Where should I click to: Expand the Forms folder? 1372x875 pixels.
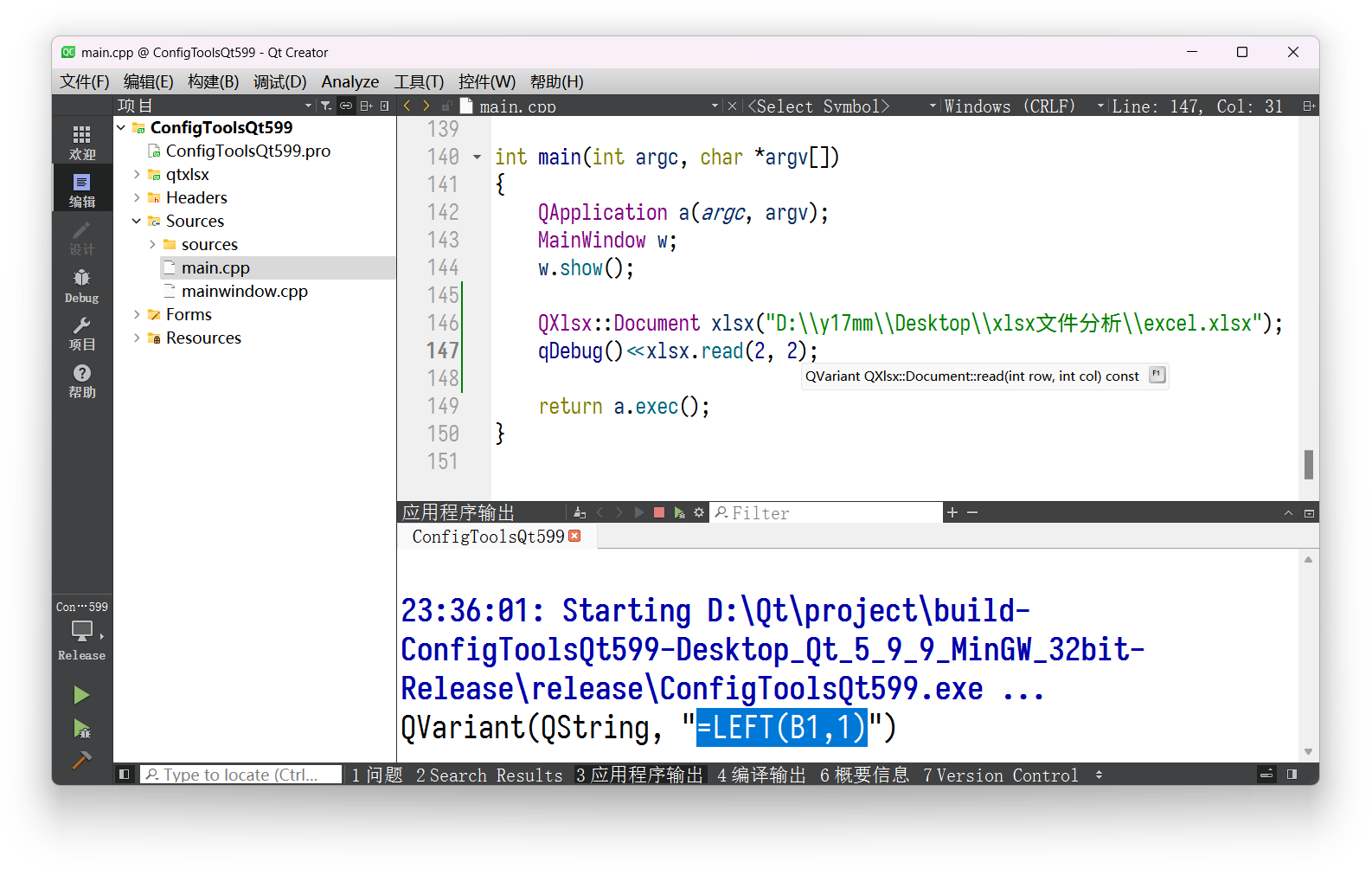137,314
